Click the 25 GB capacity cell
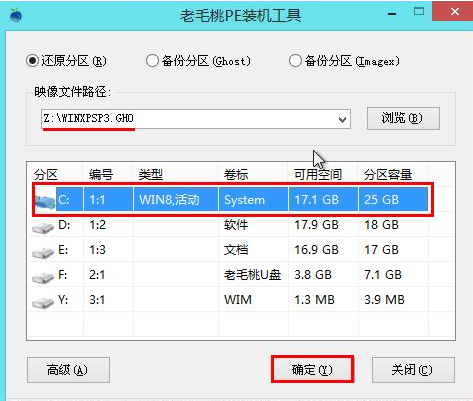 click(x=382, y=200)
